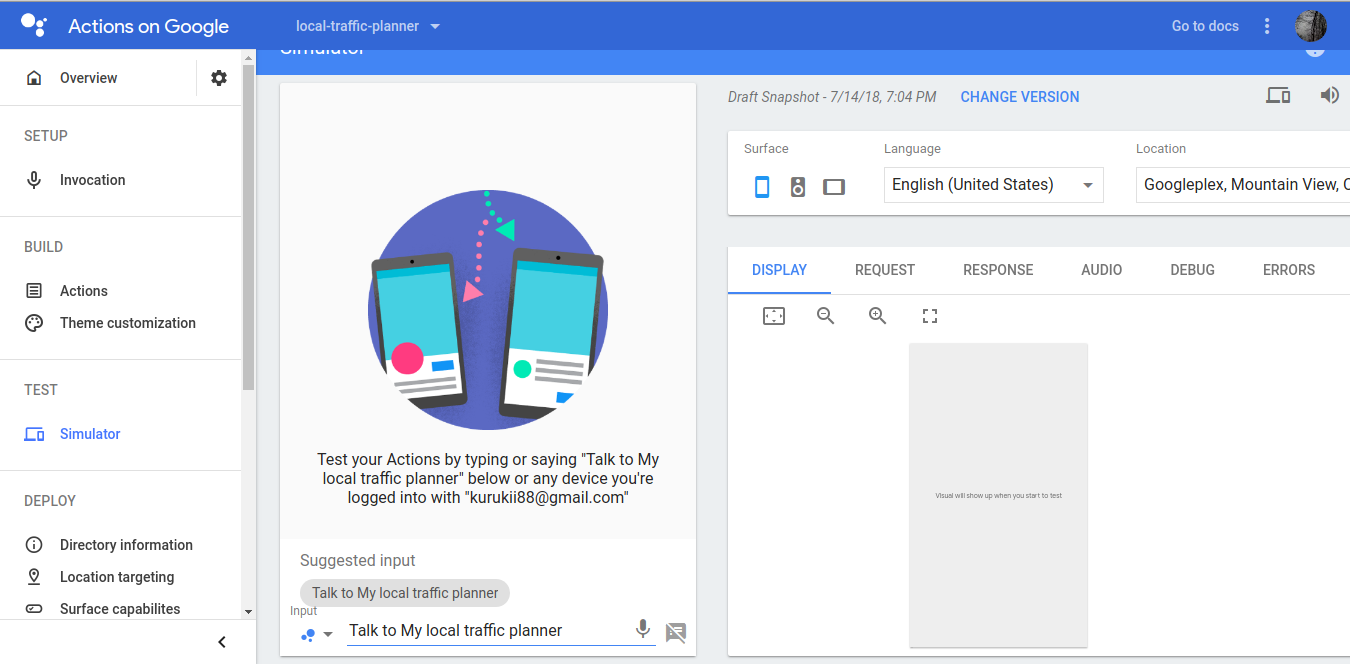Open Location targeting in the sidebar
Screen dimensions: 1350x664
[117, 577]
